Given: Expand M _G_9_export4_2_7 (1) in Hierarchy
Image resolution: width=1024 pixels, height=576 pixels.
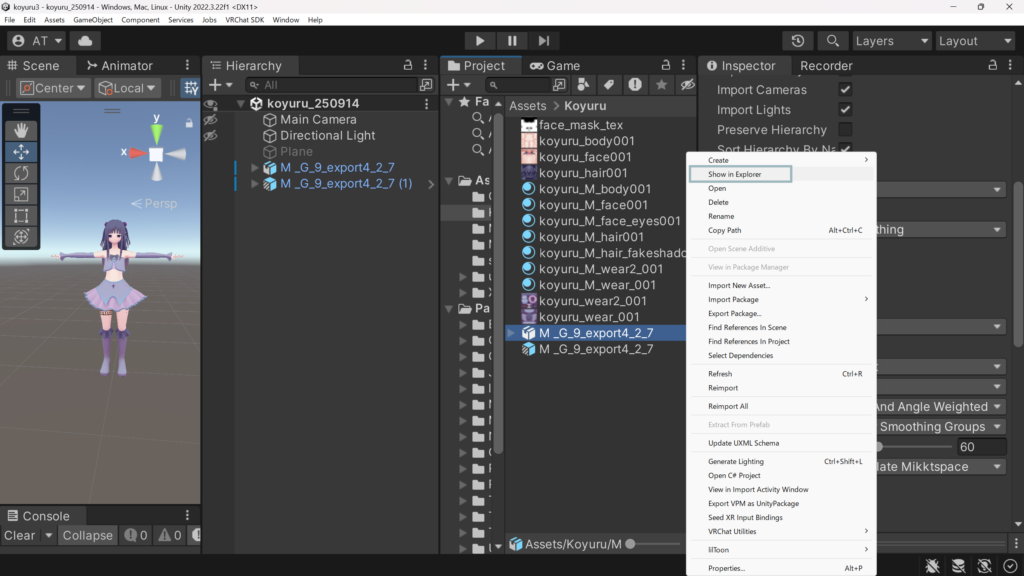Looking at the screenshot, I should [255, 184].
